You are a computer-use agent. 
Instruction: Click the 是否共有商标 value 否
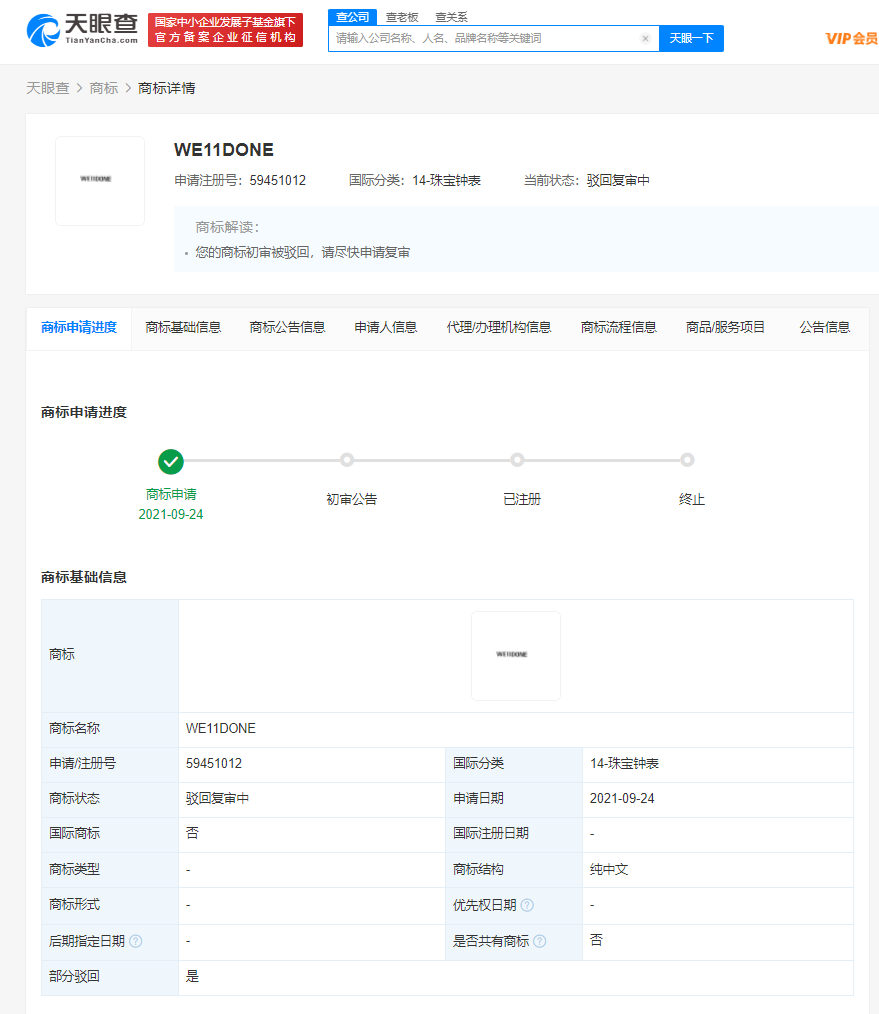coord(596,940)
